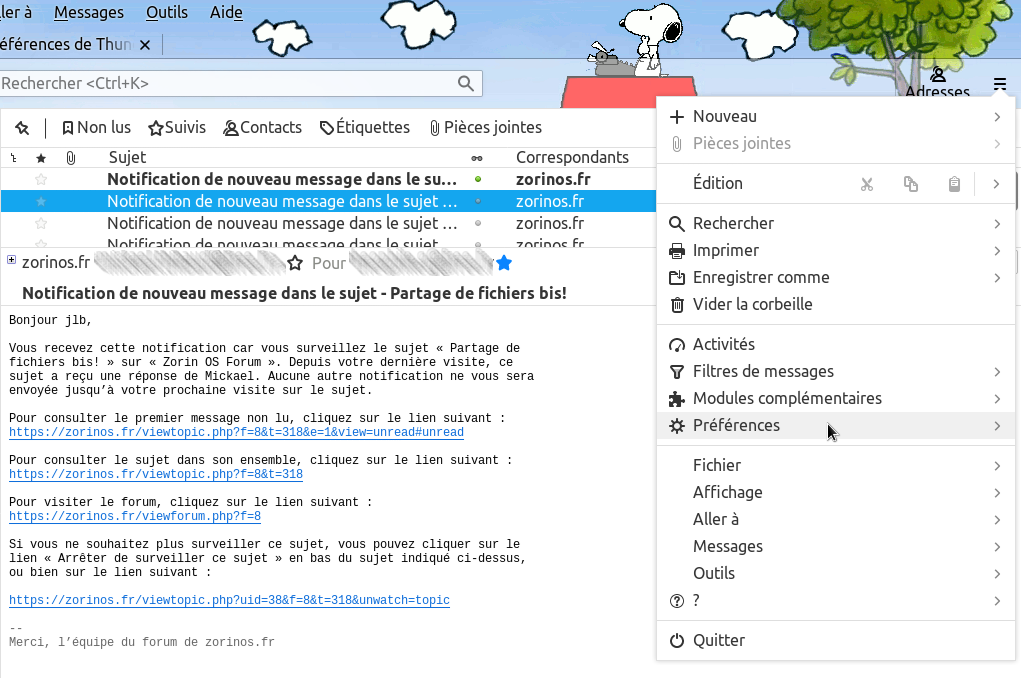Screen dimensions: 1021x678
Task: Close the Préférences de Thunderbird tab
Action: pos(145,45)
